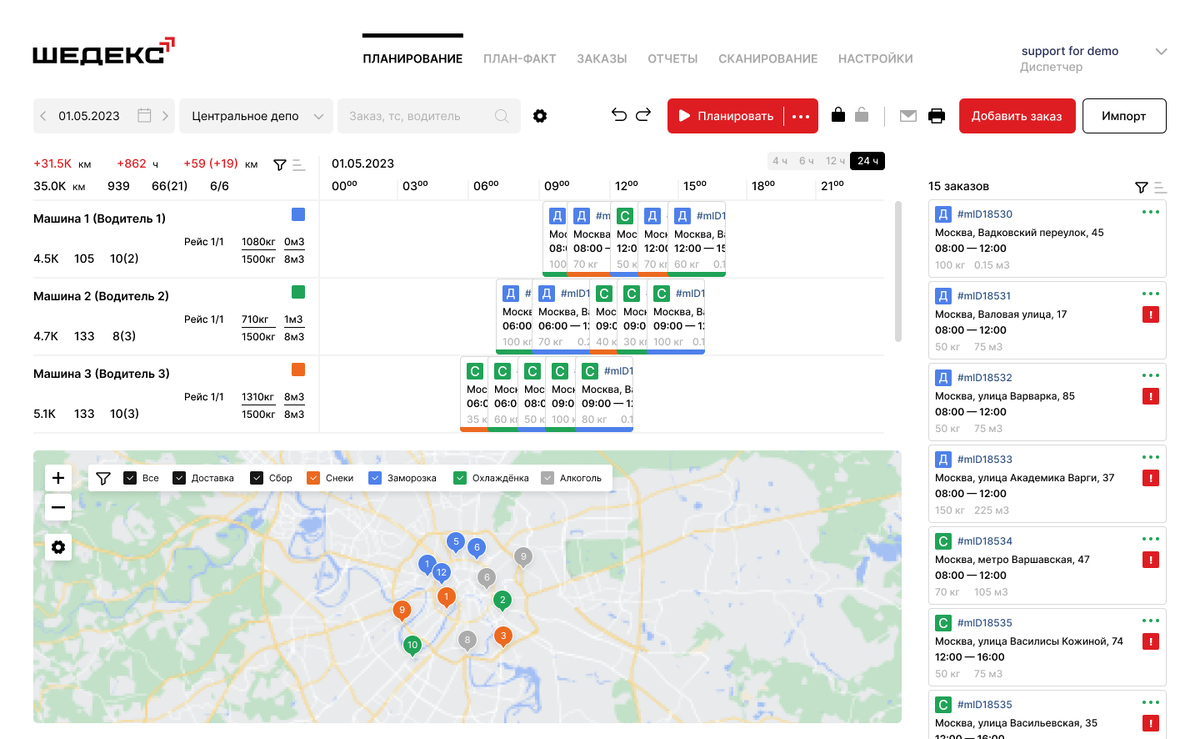Click the envelope mail icon
The width and height of the screenshot is (1200, 739).
(908, 116)
